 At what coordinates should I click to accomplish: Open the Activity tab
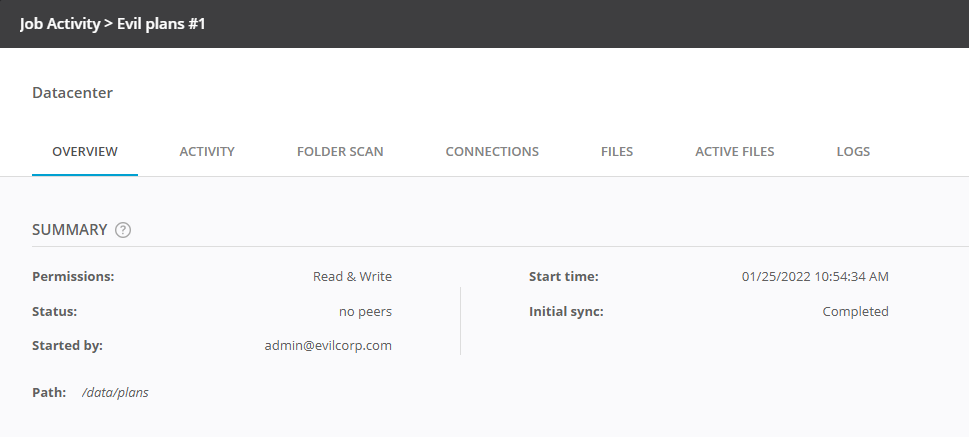pos(207,152)
